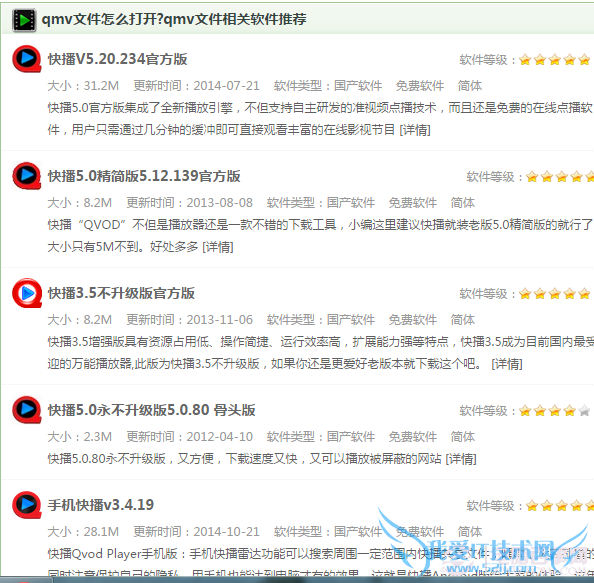Viewport: 594px width, 583px height.
Task: Click the 快播5.0永不升级版 app icon
Action: tap(27, 410)
